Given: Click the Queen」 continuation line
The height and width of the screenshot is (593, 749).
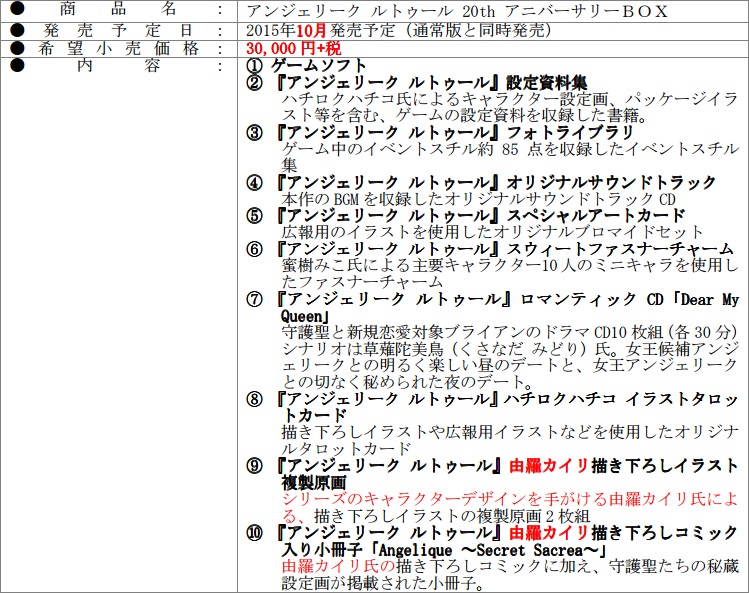Looking at the screenshot, I should [305, 316].
